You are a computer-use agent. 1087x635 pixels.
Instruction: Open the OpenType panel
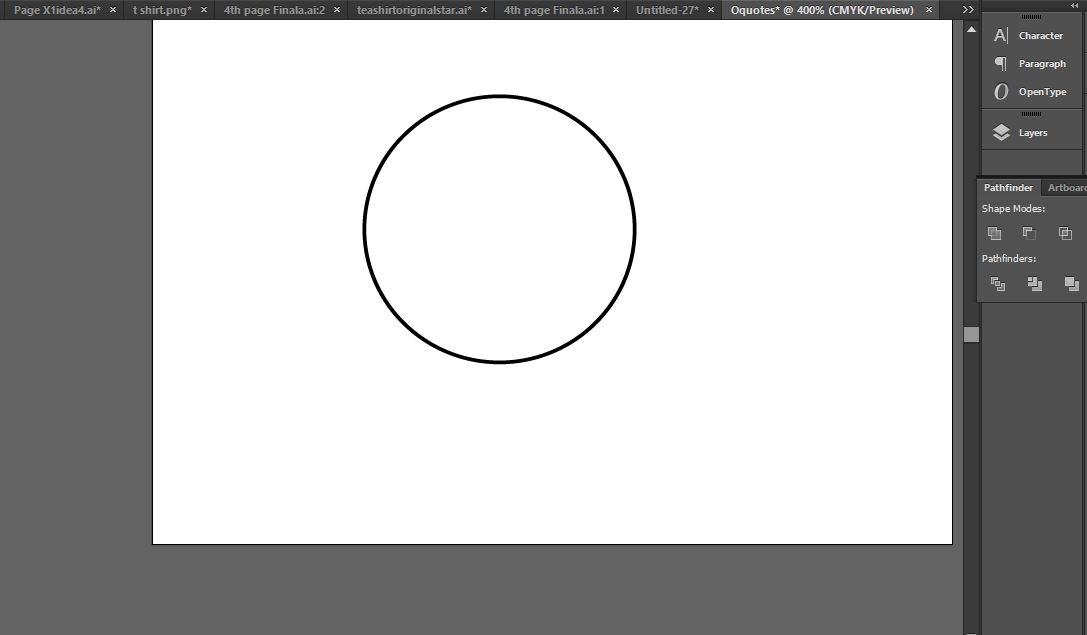pyautogui.click(x=1029, y=92)
